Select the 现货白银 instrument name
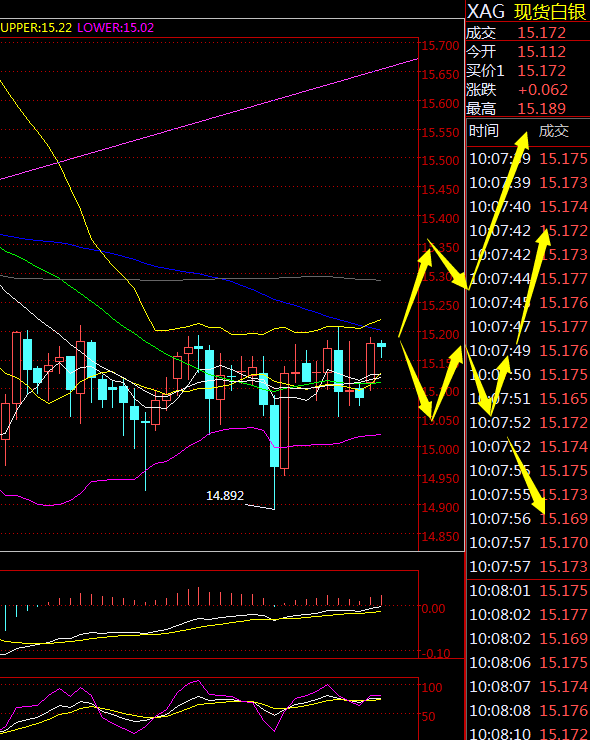The width and height of the screenshot is (590, 740). point(550,11)
